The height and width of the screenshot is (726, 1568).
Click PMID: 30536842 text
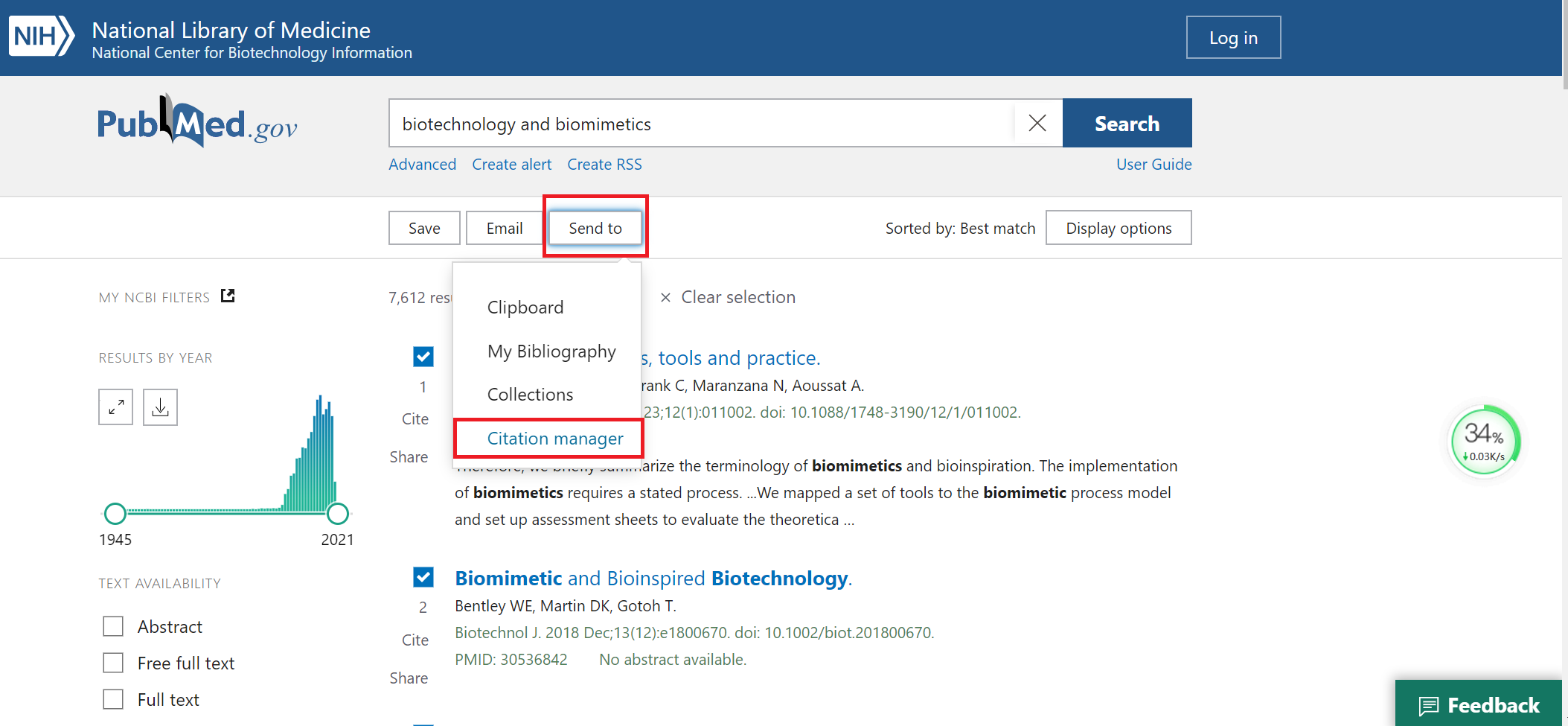click(x=511, y=660)
